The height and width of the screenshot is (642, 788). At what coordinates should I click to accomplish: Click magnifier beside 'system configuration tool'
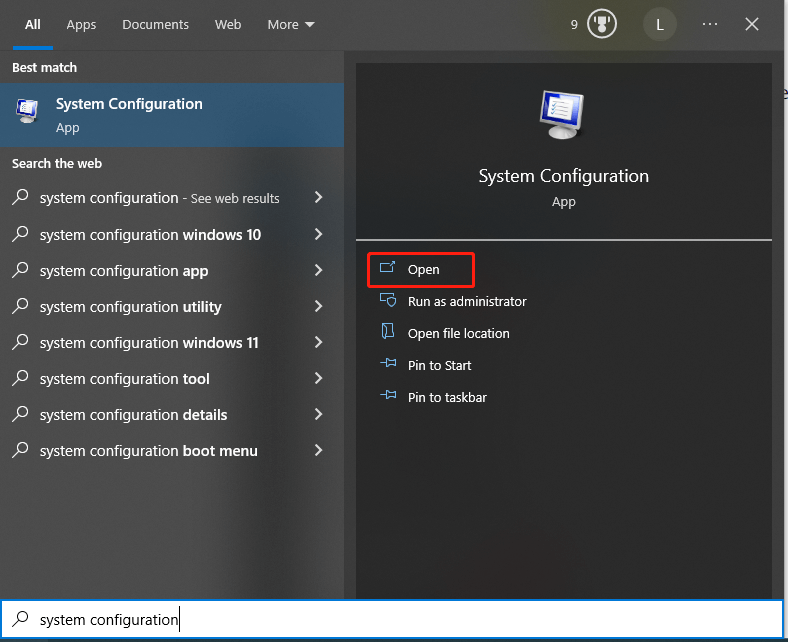pyautogui.click(x=20, y=378)
